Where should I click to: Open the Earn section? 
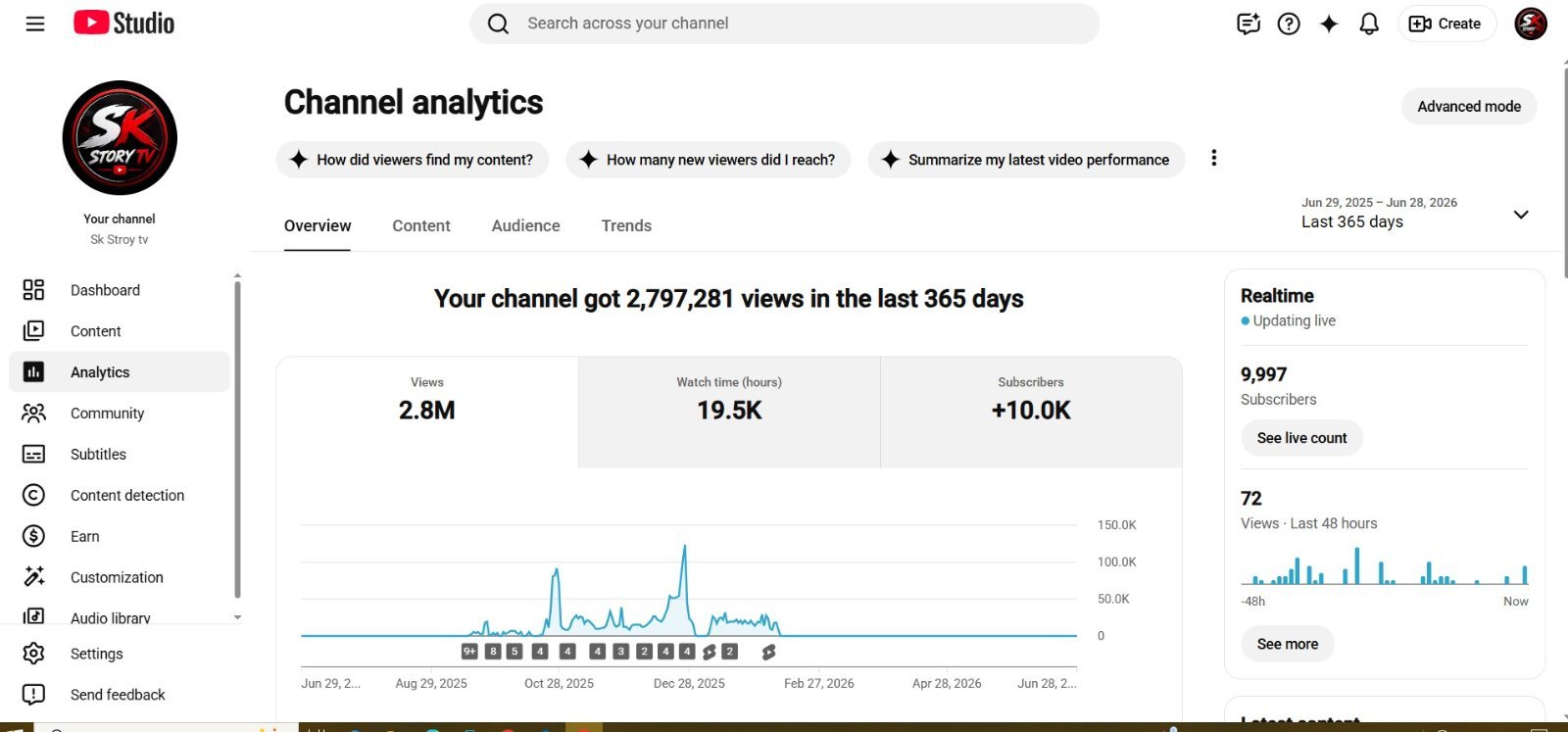120,537
